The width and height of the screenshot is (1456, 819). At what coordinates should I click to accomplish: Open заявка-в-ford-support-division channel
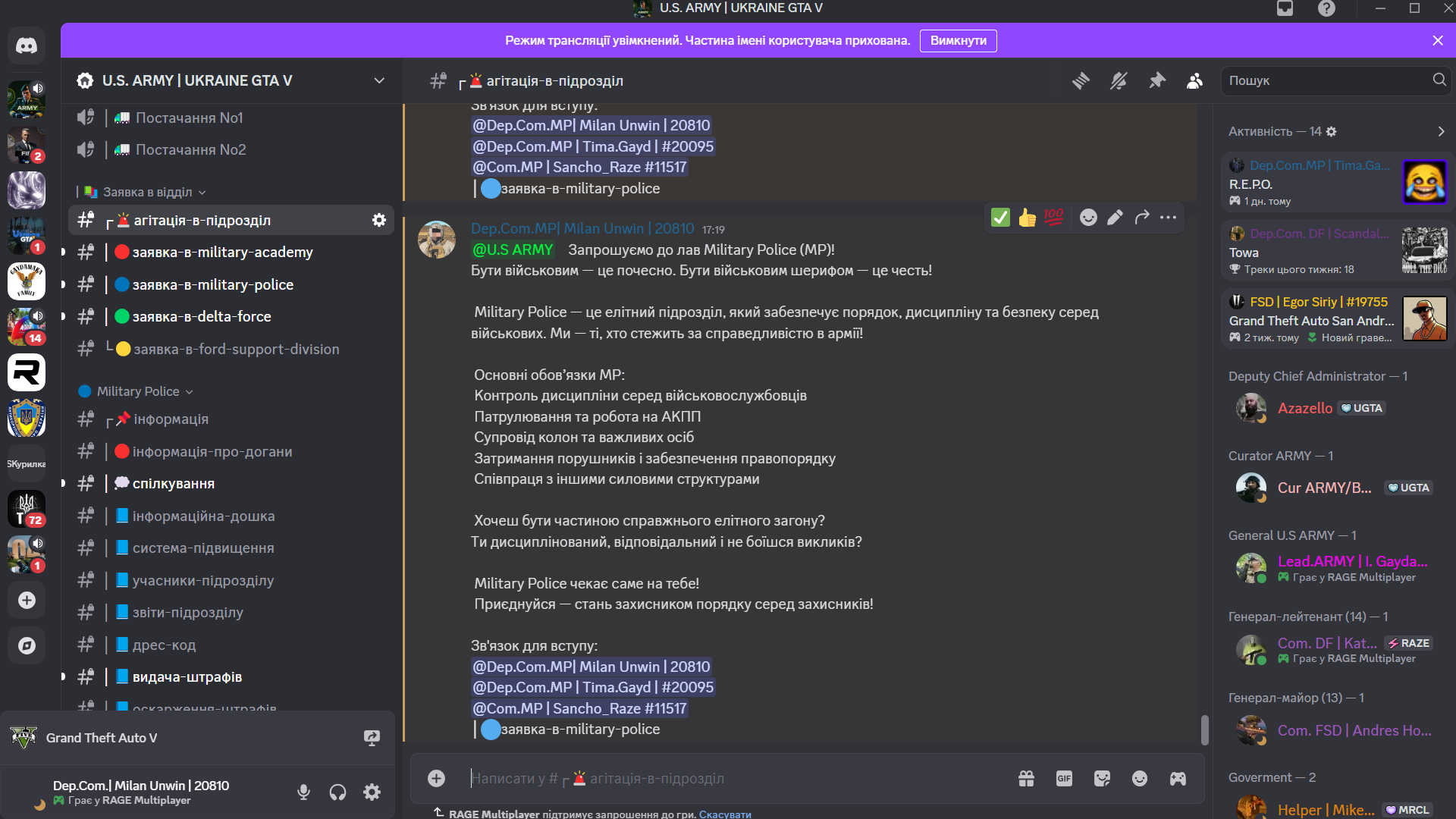click(x=231, y=349)
